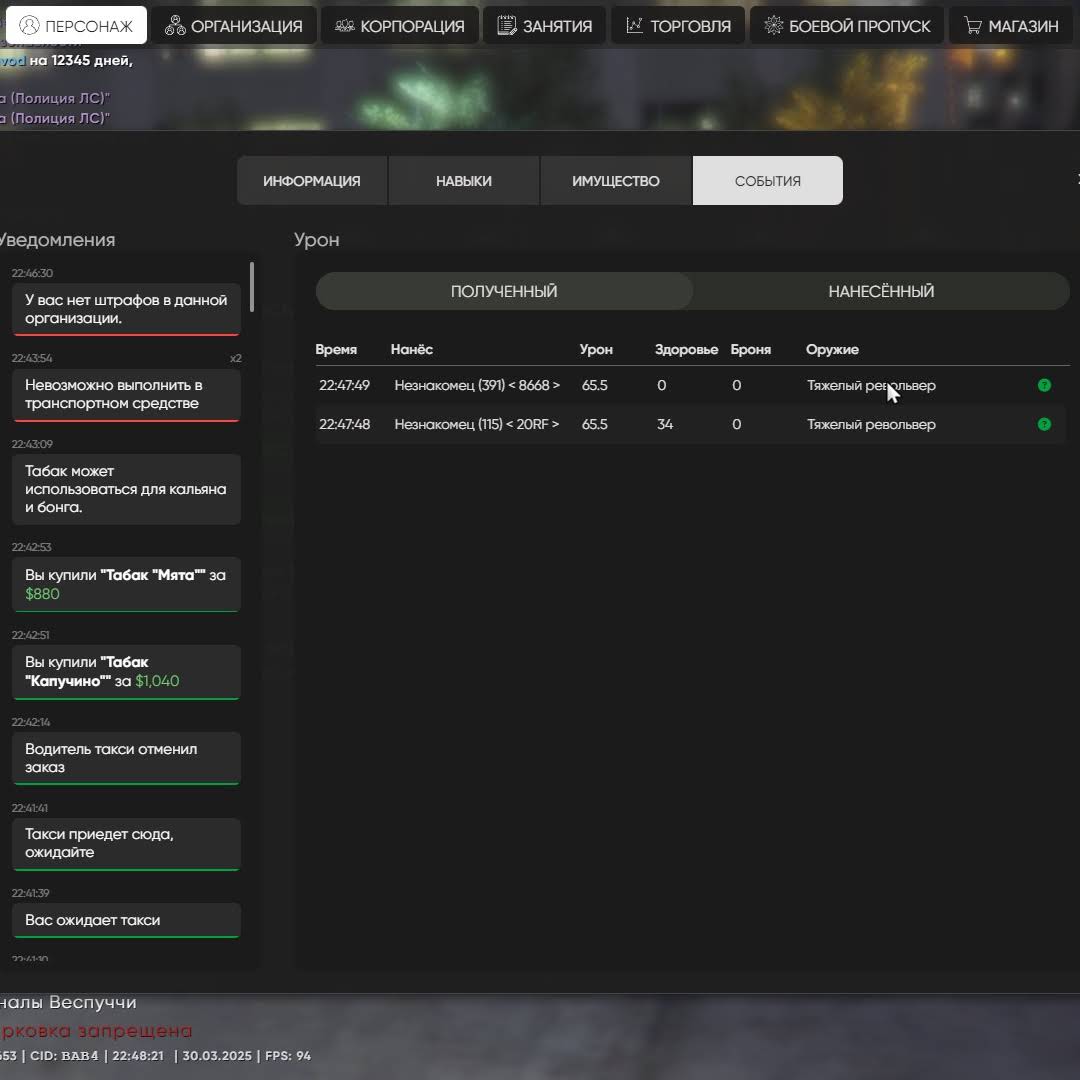Click the МАГАЗИН shopping cart icon

[972, 26]
